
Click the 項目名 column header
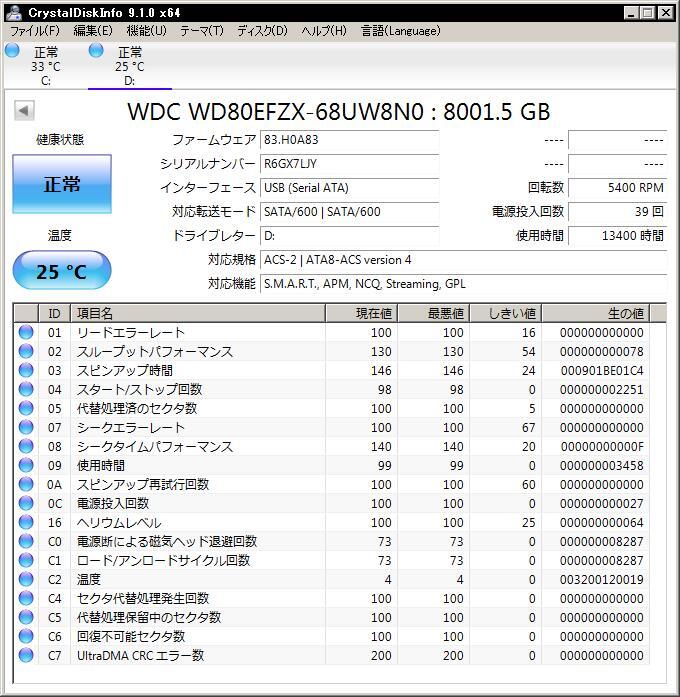point(198,313)
